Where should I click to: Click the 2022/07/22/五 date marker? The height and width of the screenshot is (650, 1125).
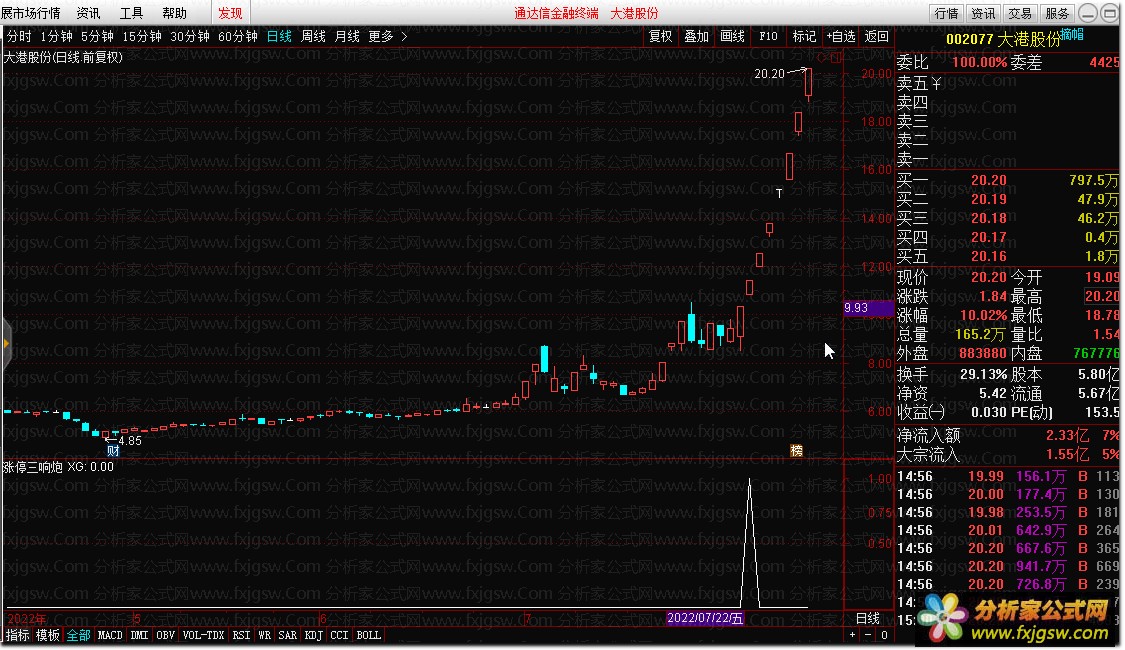coord(705,618)
